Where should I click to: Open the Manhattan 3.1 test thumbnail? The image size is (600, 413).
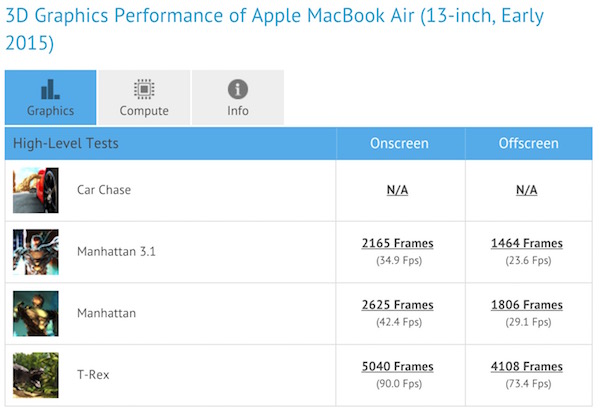click(35, 251)
